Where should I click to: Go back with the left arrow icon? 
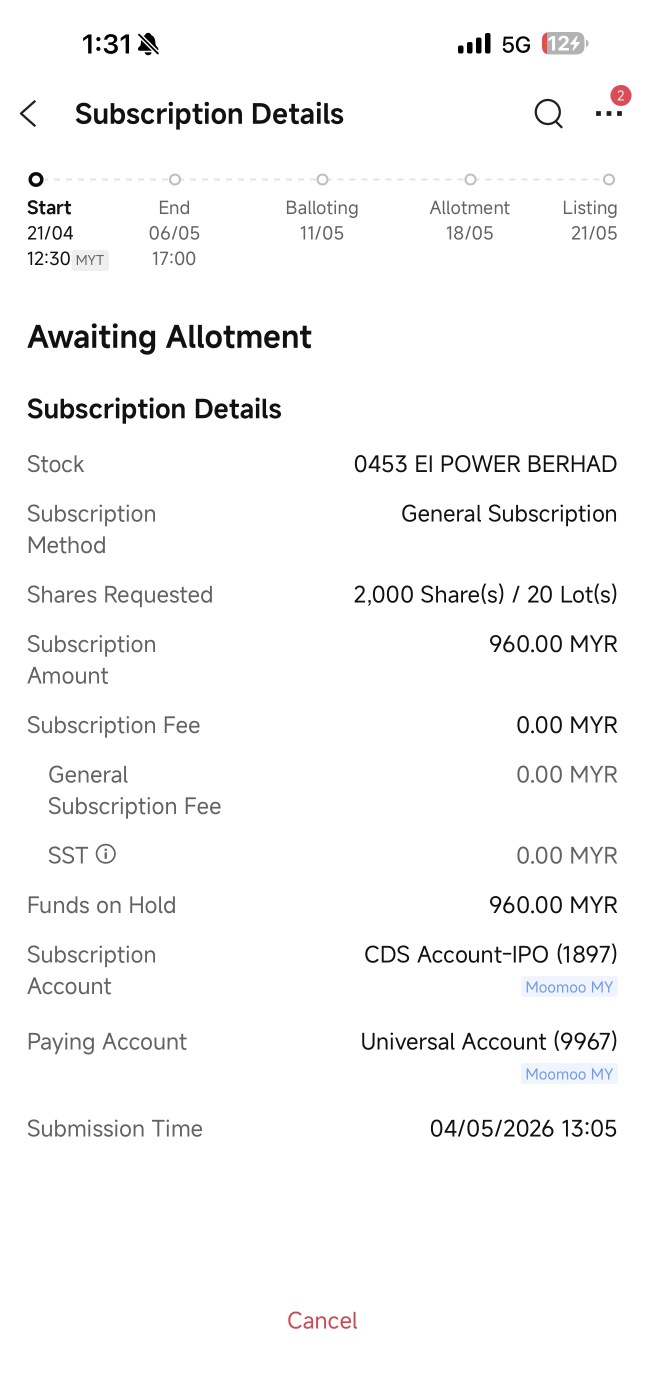coord(29,114)
